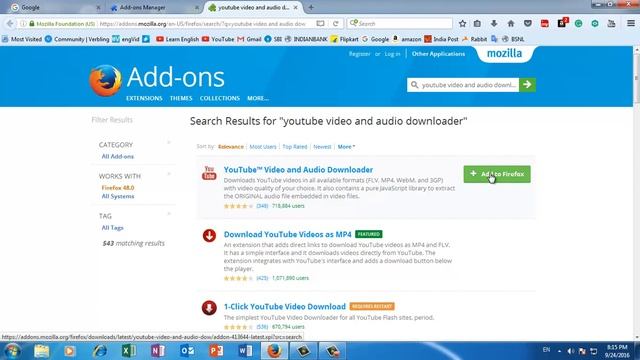The image size is (640, 360).
Task: Close the youtube video and audio tab
Action: coord(296,7)
